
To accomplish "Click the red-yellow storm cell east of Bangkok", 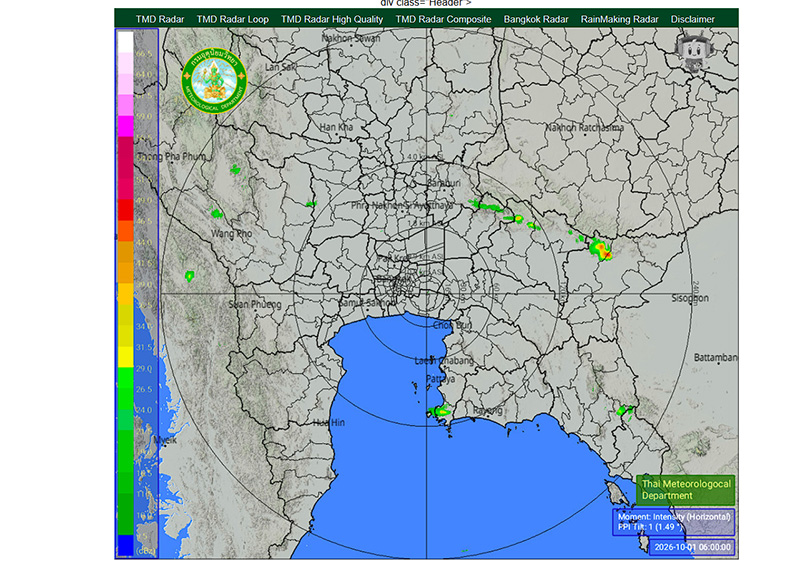I will 601,250.
